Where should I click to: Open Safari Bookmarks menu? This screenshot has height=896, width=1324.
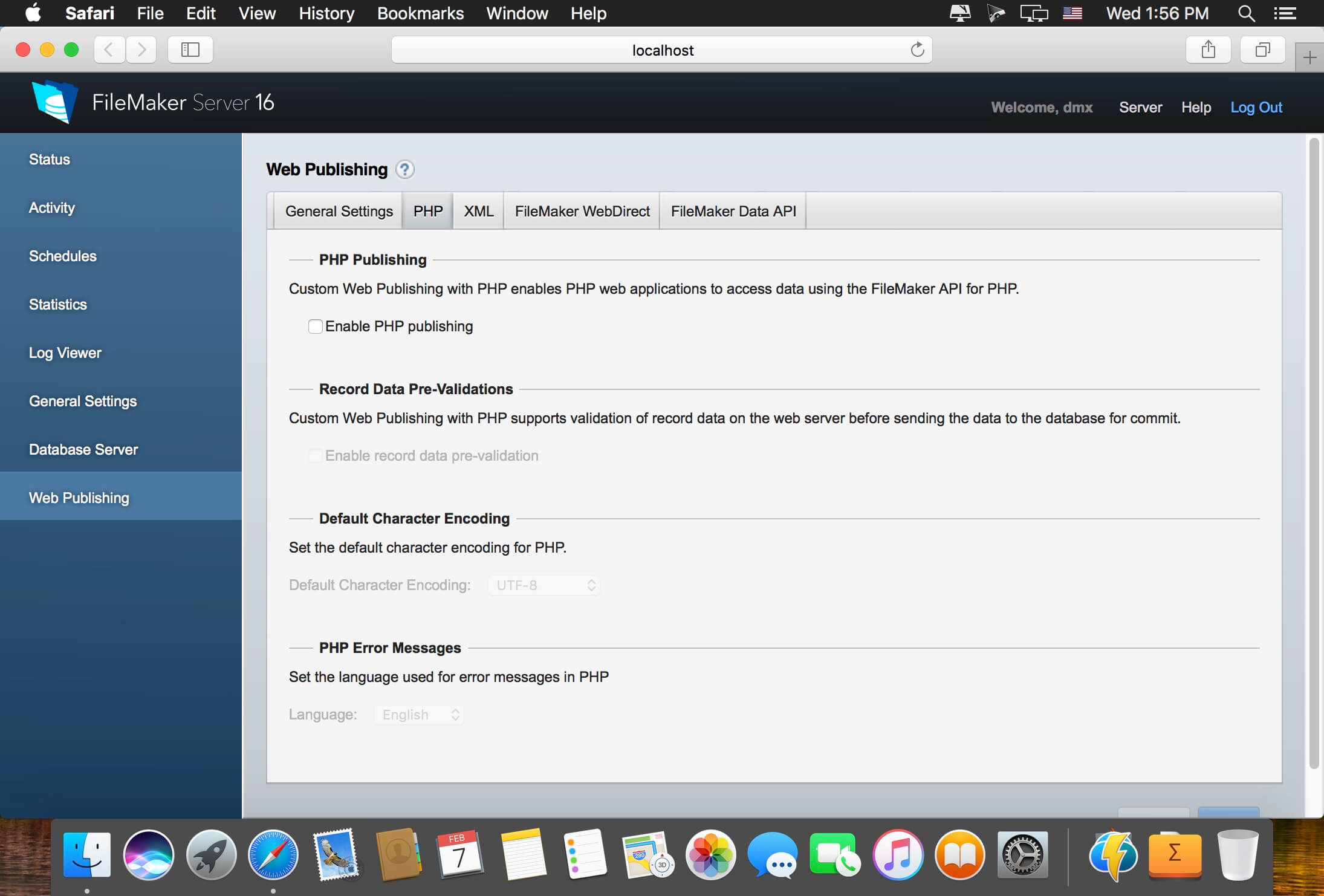pyautogui.click(x=420, y=13)
